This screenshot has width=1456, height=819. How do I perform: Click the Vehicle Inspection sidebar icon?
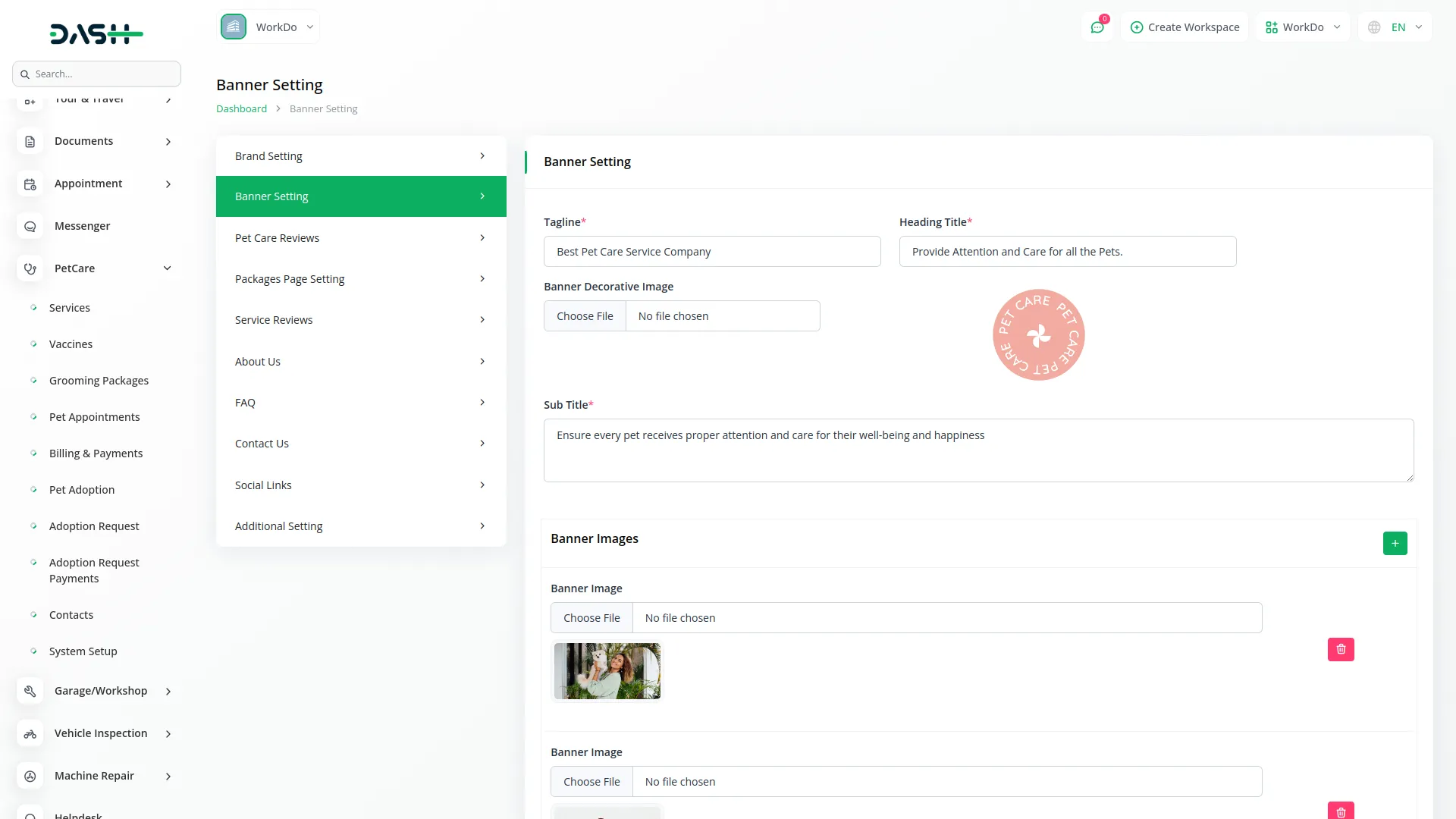pyautogui.click(x=30, y=734)
